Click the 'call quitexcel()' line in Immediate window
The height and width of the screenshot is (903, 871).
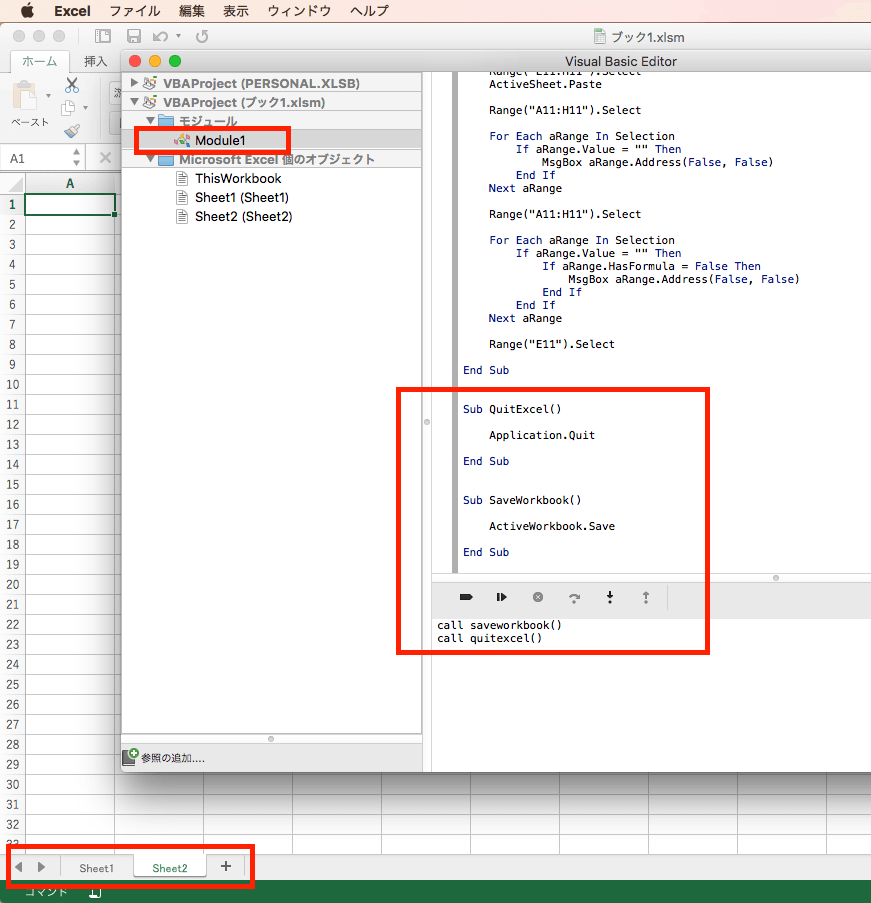[x=489, y=638]
